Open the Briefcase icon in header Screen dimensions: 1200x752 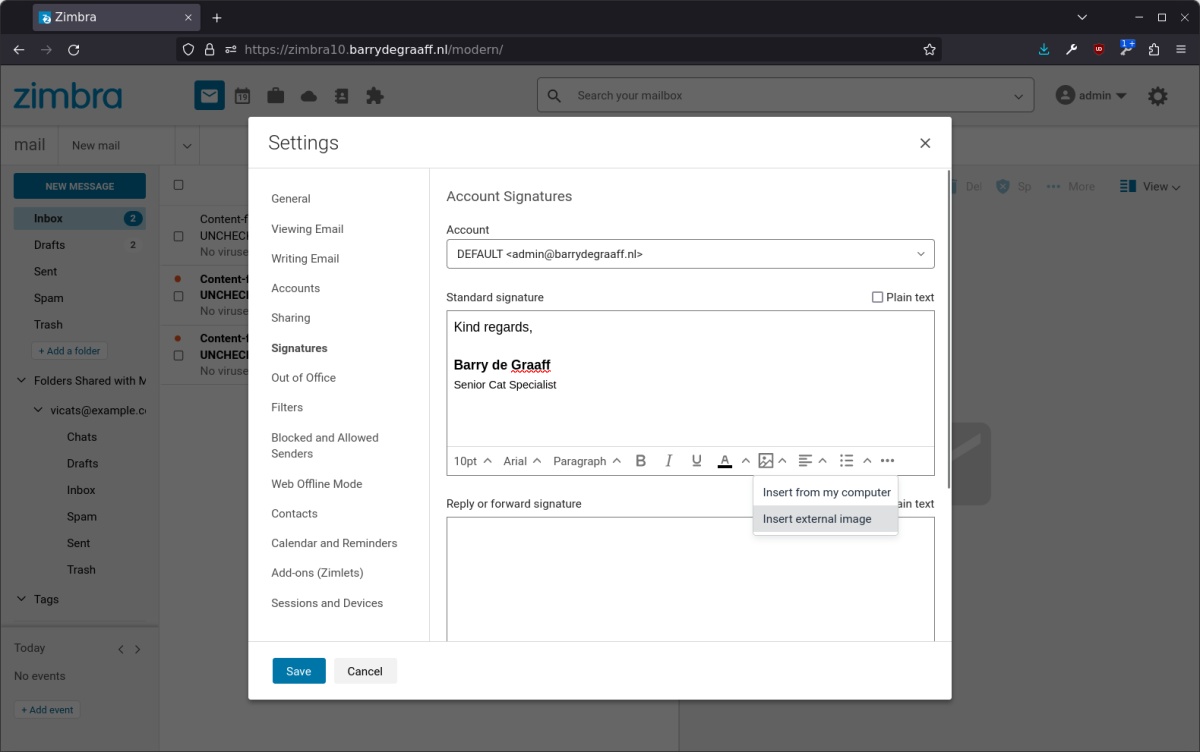275,96
